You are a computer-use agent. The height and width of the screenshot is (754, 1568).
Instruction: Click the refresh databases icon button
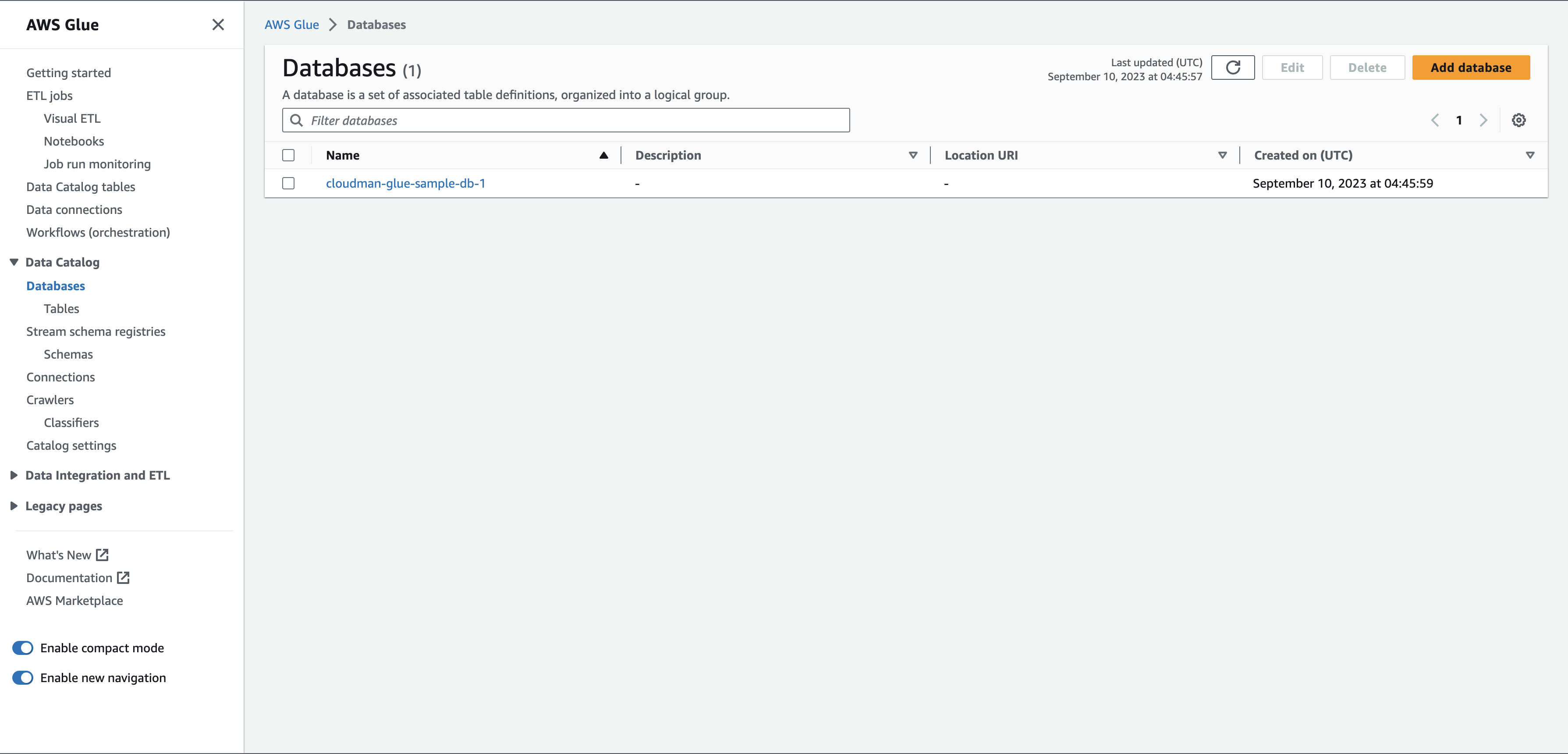1233,68
